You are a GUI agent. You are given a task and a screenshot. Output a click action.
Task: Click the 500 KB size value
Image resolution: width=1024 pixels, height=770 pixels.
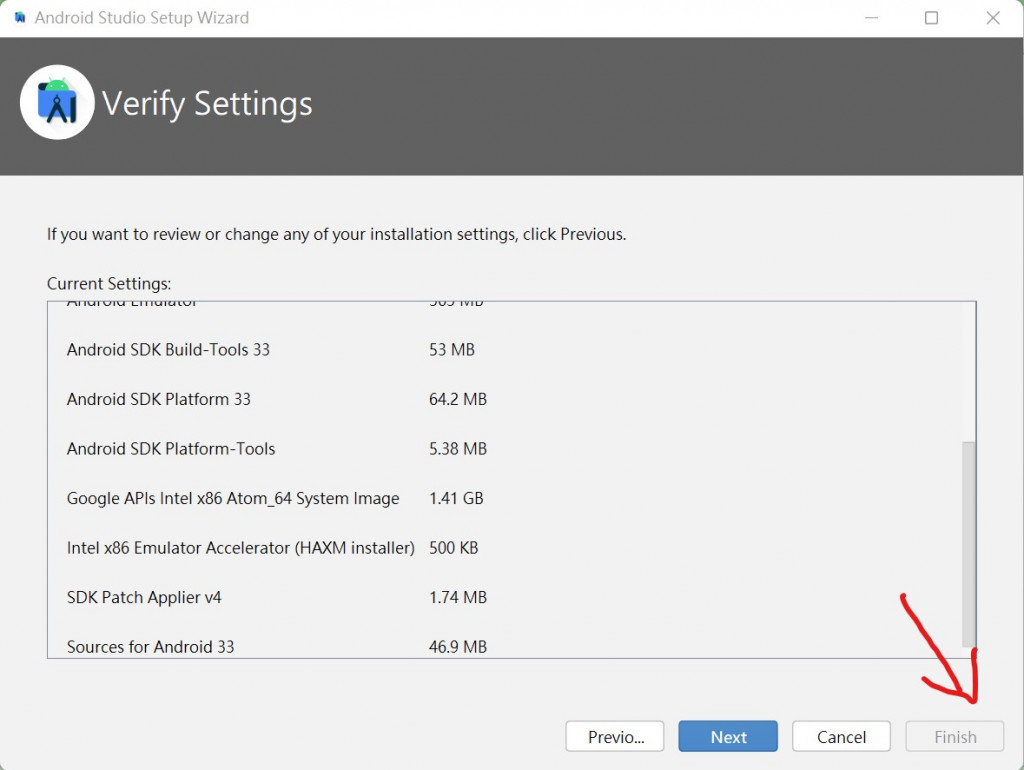coord(454,548)
